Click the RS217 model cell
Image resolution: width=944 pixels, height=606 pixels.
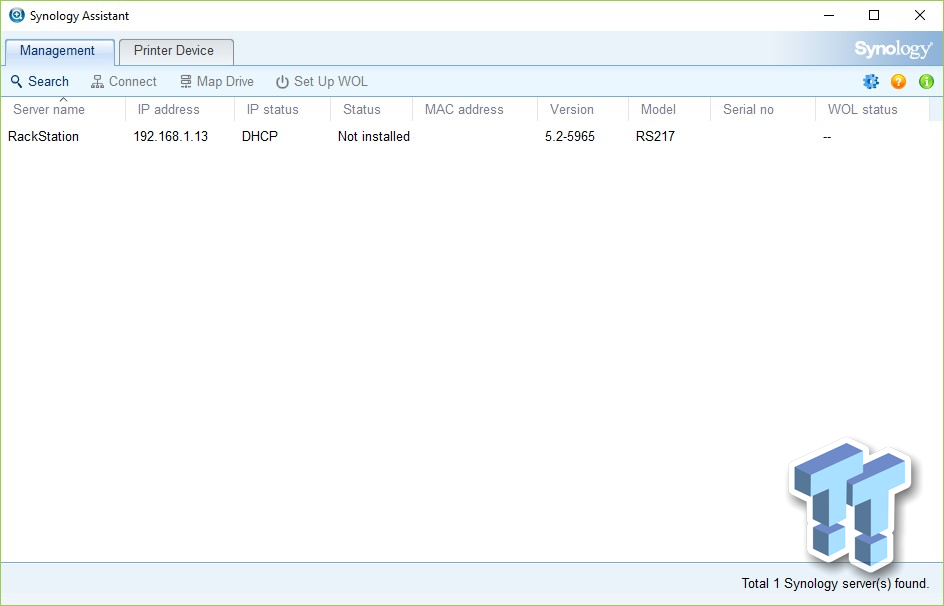pyautogui.click(x=655, y=137)
